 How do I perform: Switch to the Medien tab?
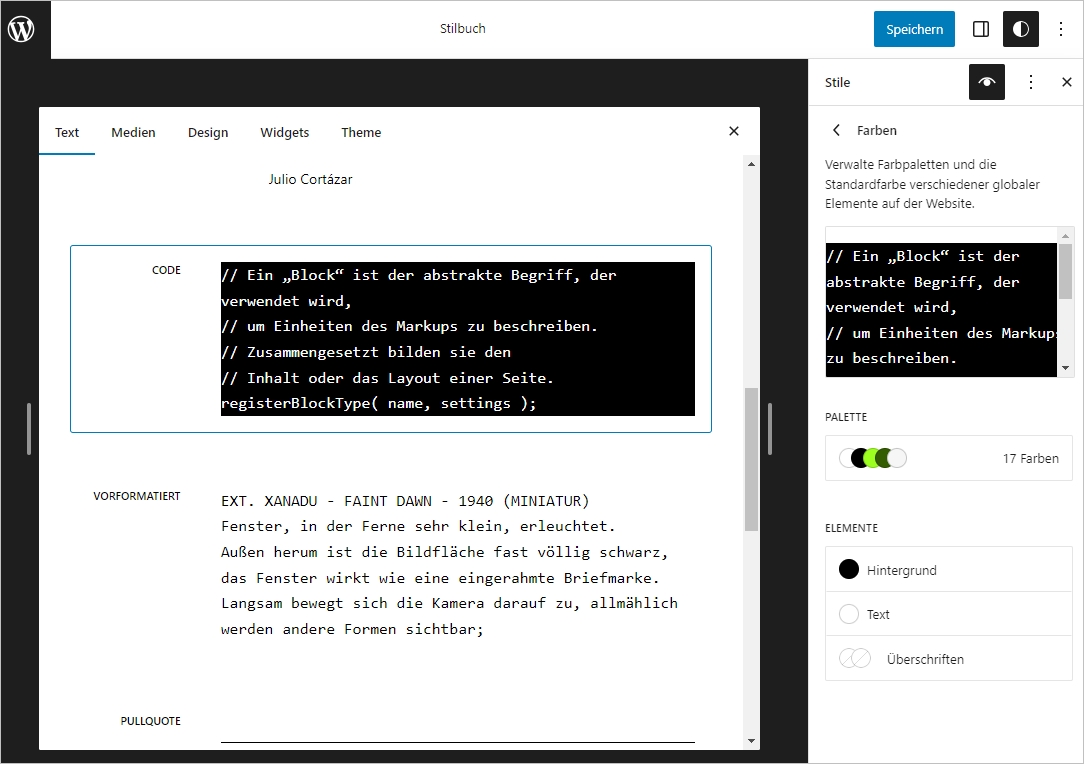pyautogui.click(x=133, y=132)
